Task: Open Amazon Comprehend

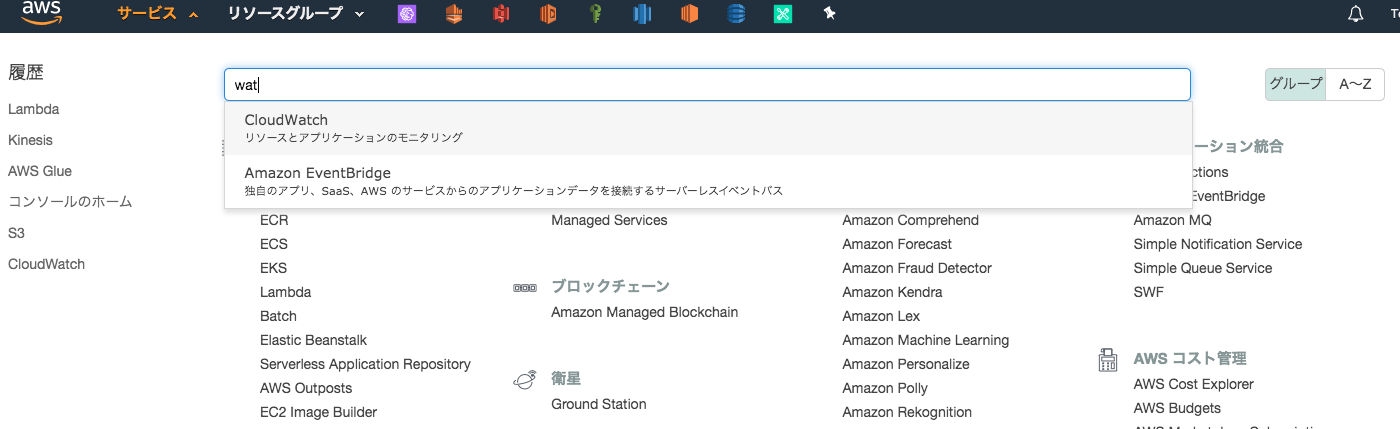Action: [910, 220]
